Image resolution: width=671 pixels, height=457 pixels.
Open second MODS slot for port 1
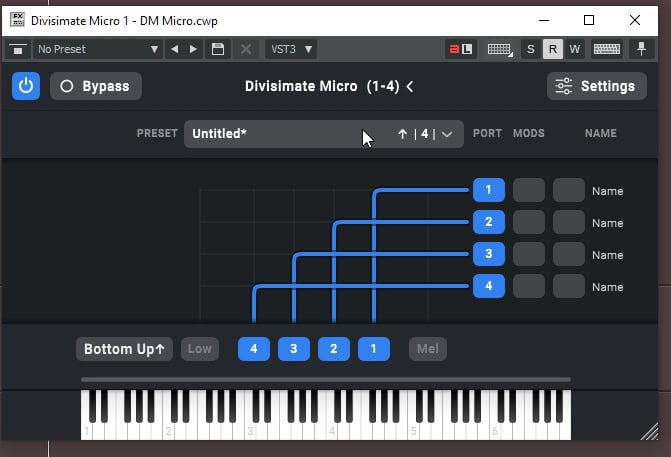569,190
